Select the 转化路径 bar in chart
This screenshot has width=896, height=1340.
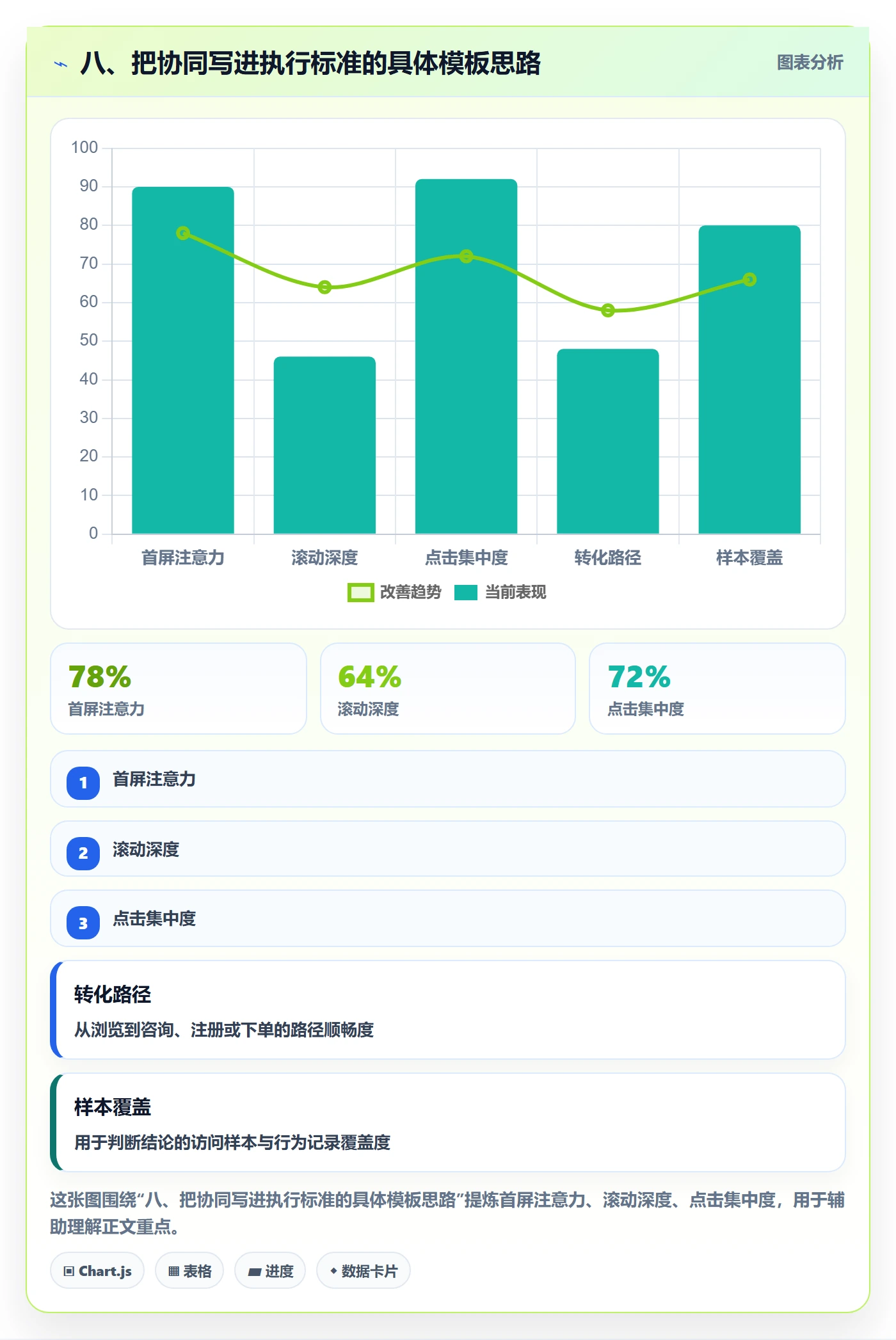(608, 441)
